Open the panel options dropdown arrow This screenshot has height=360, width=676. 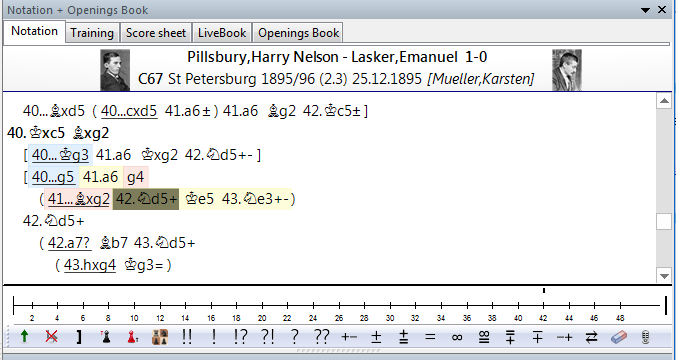coord(645,10)
